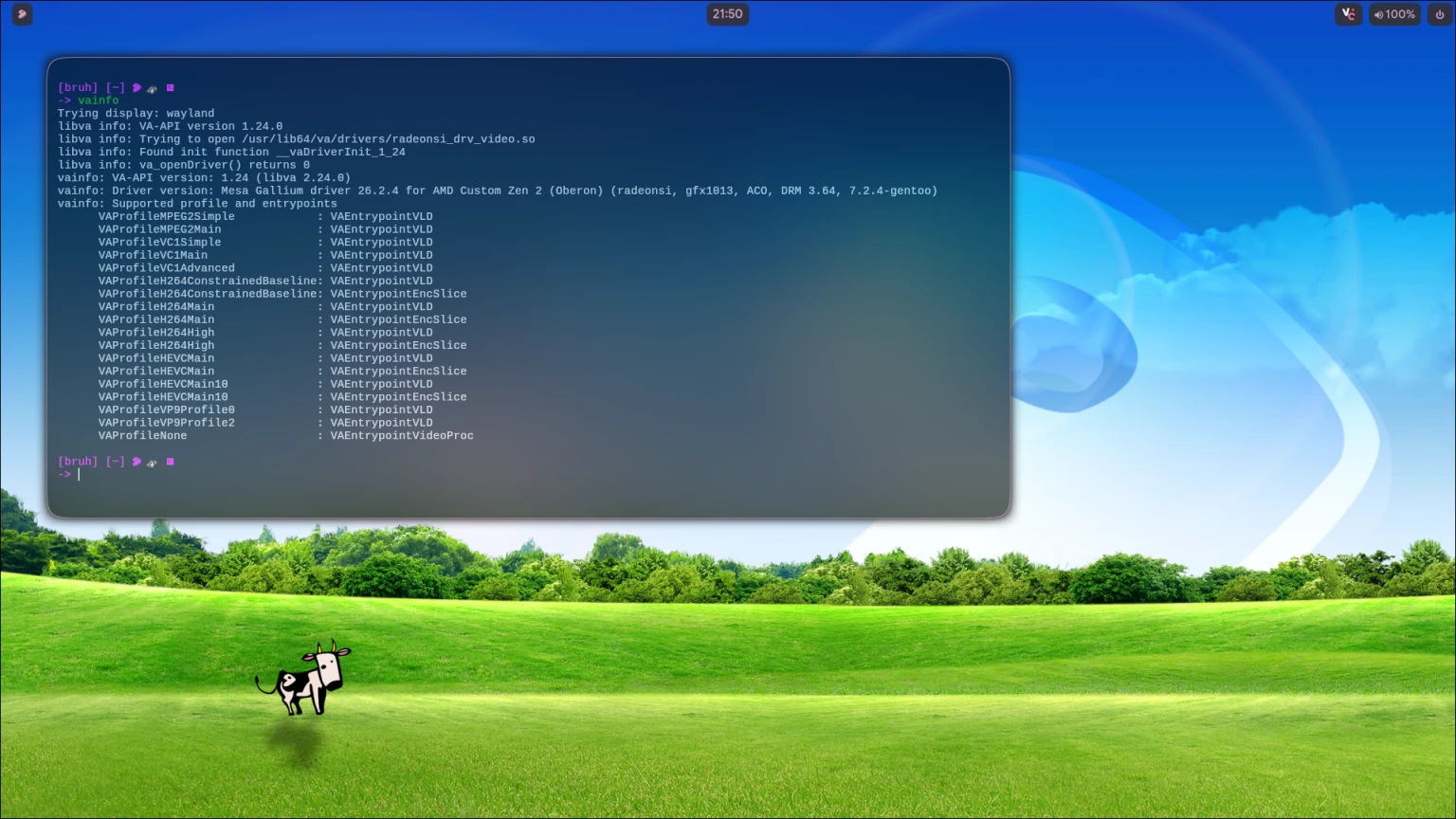Image resolution: width=1456 pixels, height=819 pixels.
Task: Click the VAProfileVC1Simple row
Action: (x=265, y=243)
